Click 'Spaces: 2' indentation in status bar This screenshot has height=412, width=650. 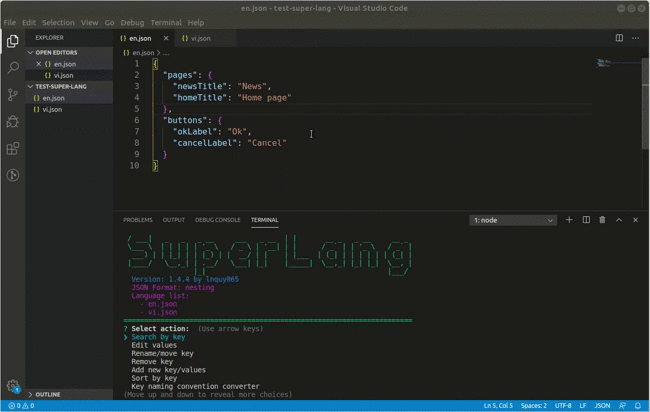click(534, 406)
